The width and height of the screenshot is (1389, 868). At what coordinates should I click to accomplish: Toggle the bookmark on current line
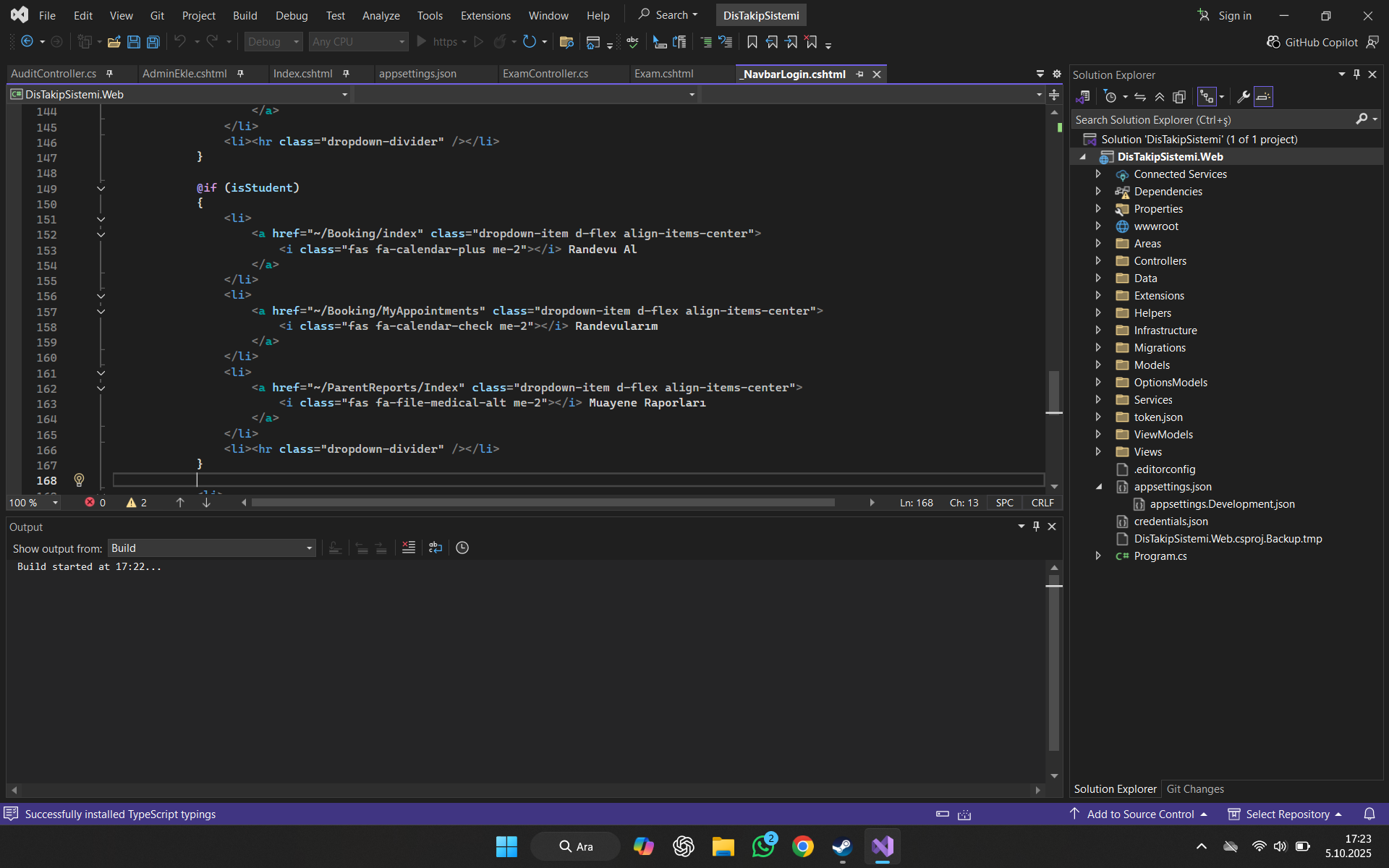(752, 42)
